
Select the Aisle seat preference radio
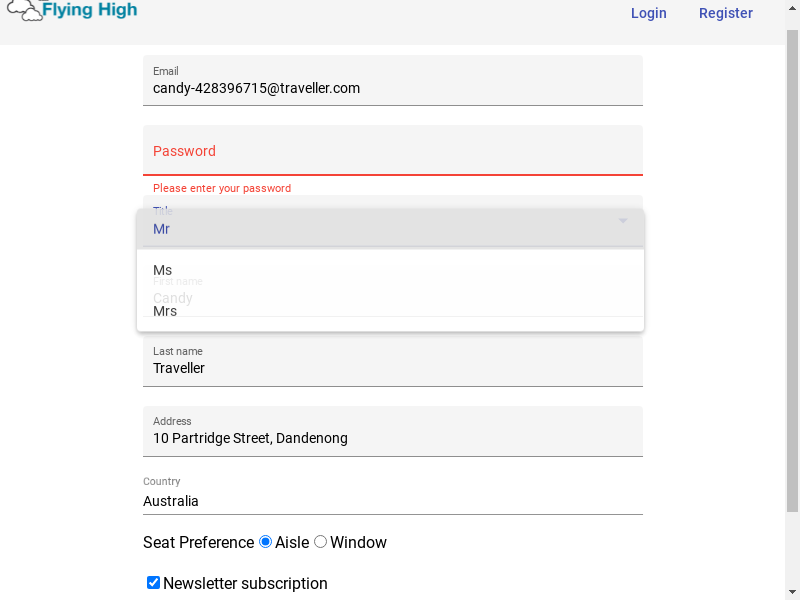[265, 541]
